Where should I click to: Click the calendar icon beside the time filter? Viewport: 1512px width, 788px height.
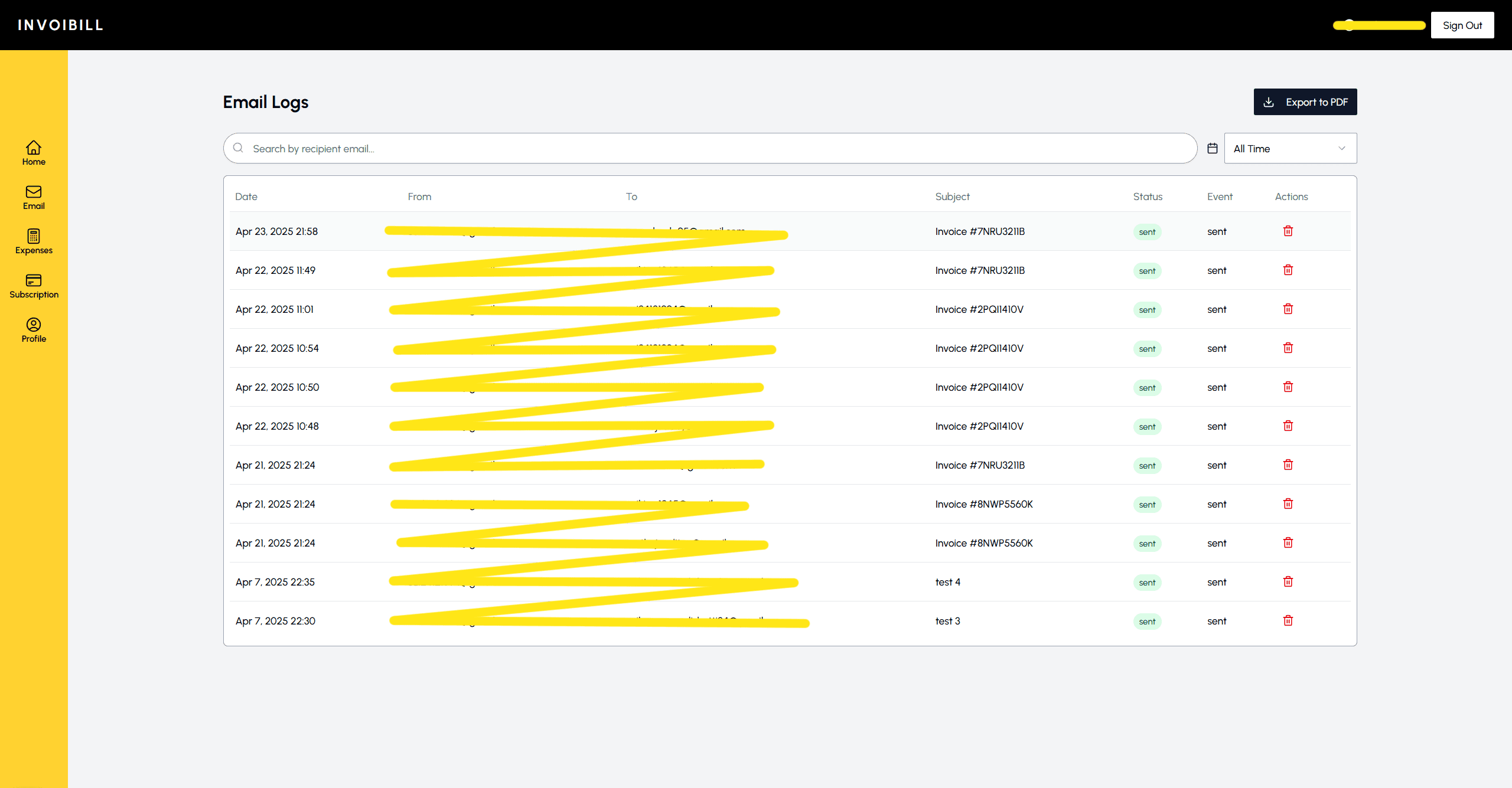(1212, 149)
